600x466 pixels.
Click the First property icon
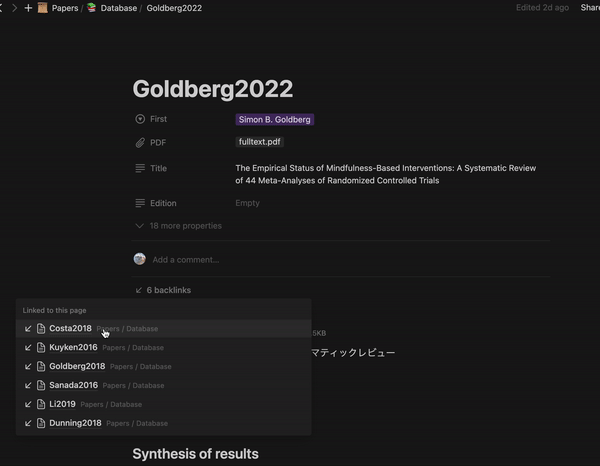140,119
